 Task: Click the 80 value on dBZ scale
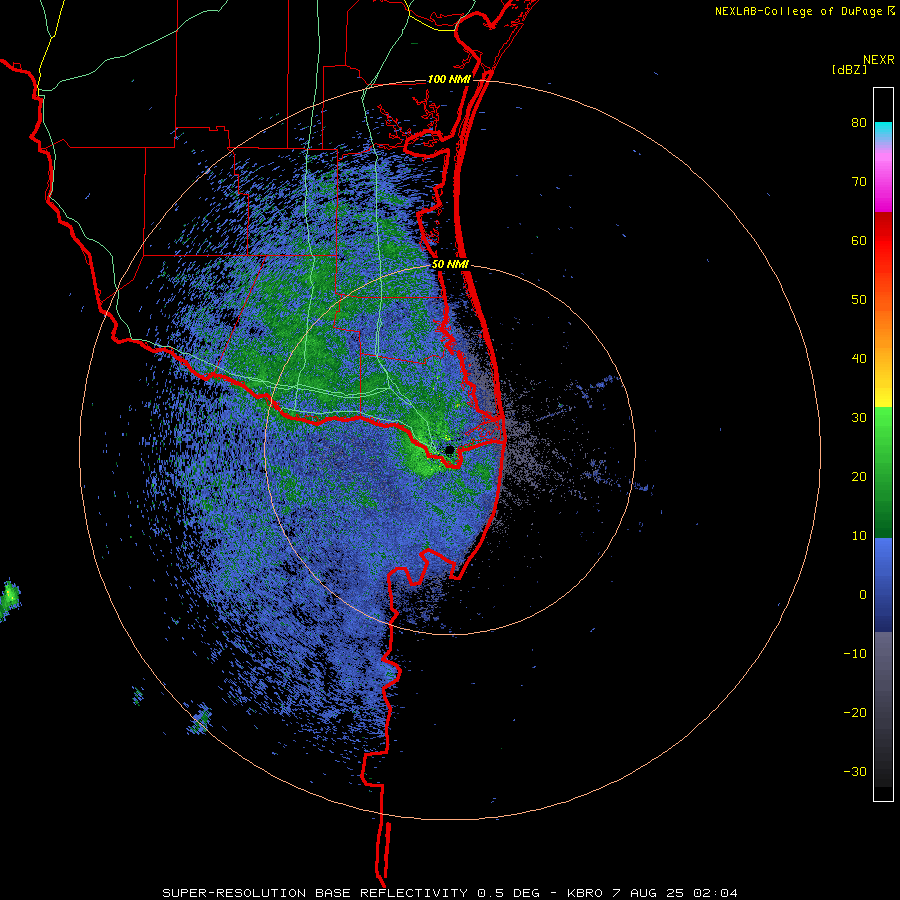[859, 123]
